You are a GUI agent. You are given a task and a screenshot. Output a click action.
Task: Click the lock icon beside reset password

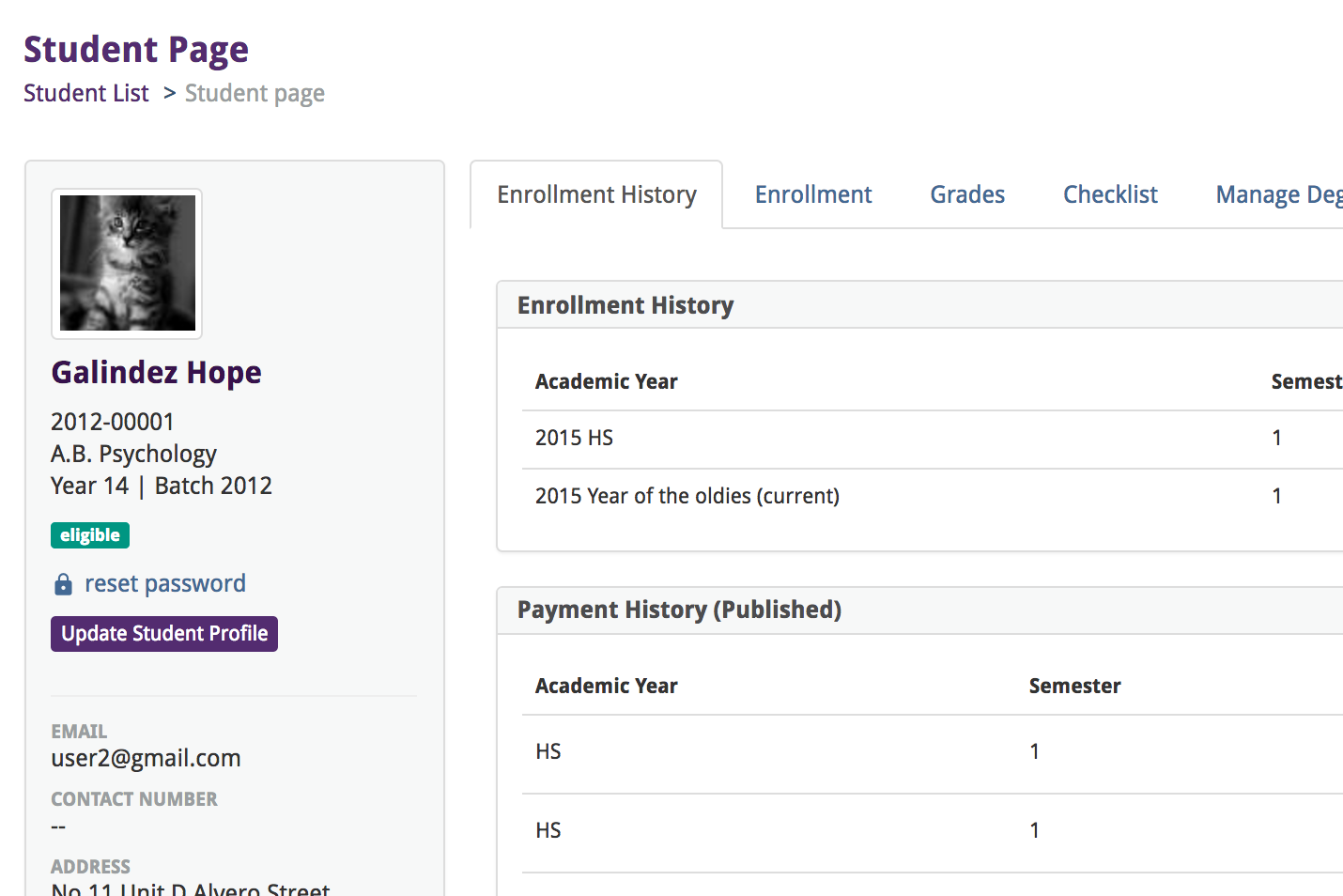(x=63, y=584)
